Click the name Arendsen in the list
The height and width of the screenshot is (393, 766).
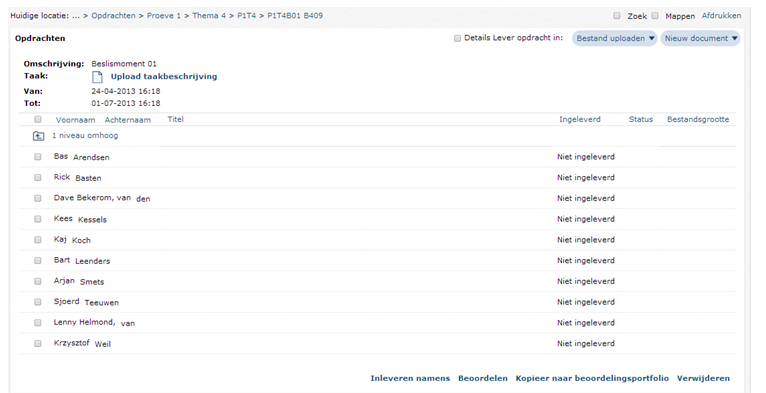click(x=91, y=157)
